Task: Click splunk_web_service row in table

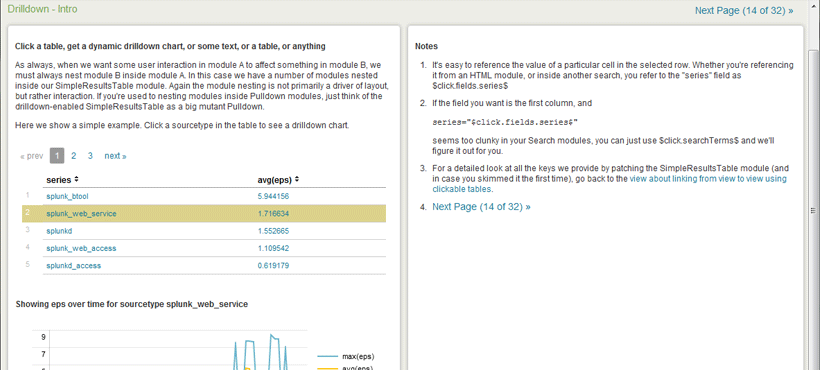Action: [204, 214]
